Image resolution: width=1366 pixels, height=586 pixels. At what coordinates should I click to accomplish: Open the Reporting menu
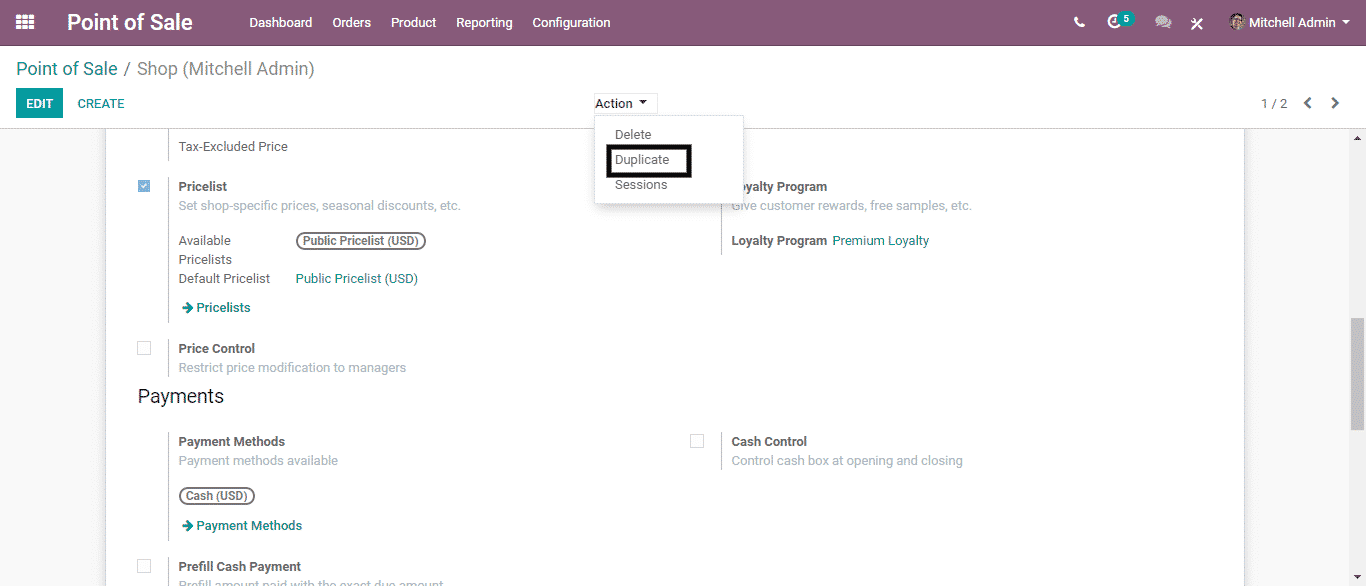[x=484, y=22]
